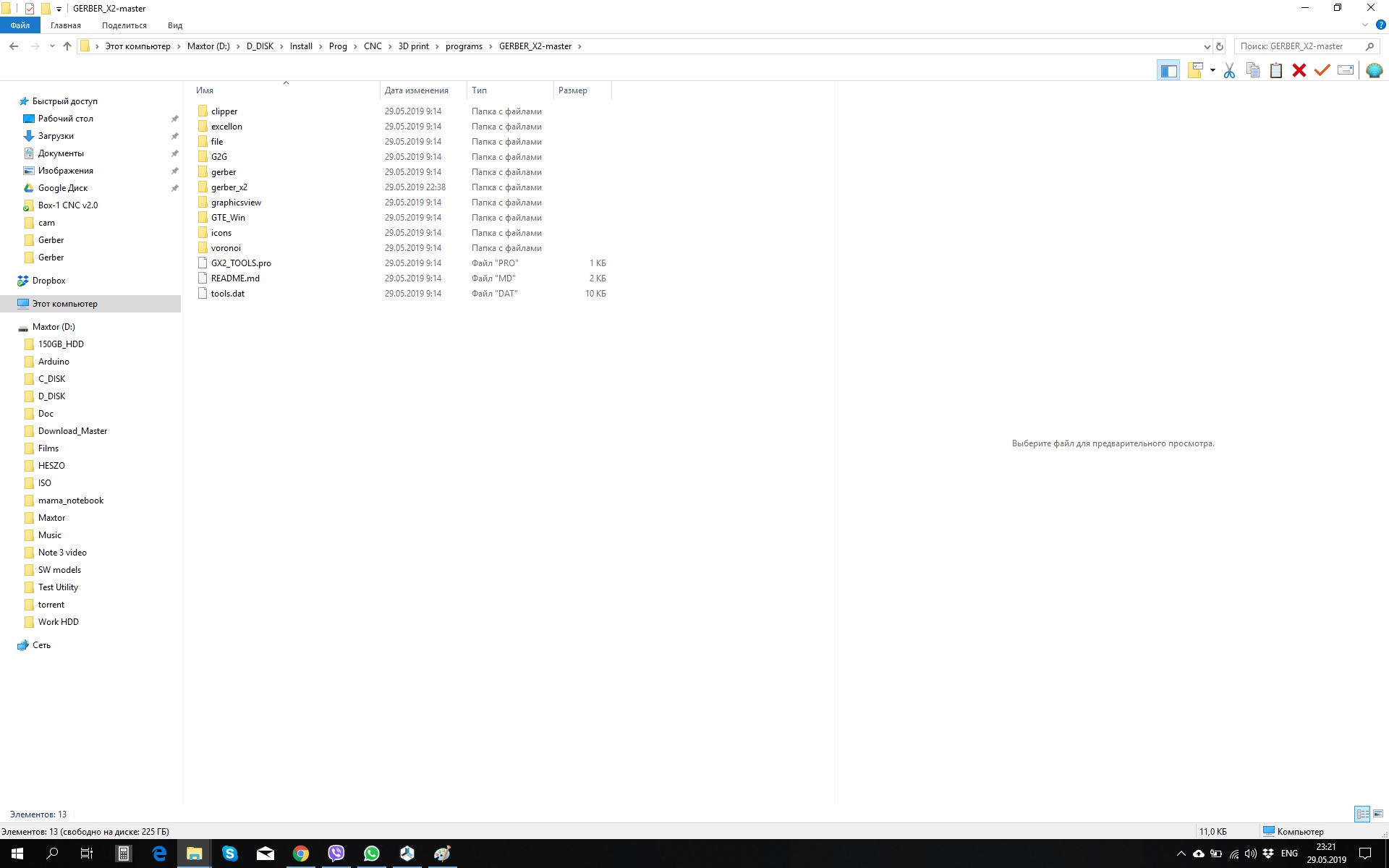Click the refresh icon beside address bar

pyautogui.click(x=1220, y=46)
